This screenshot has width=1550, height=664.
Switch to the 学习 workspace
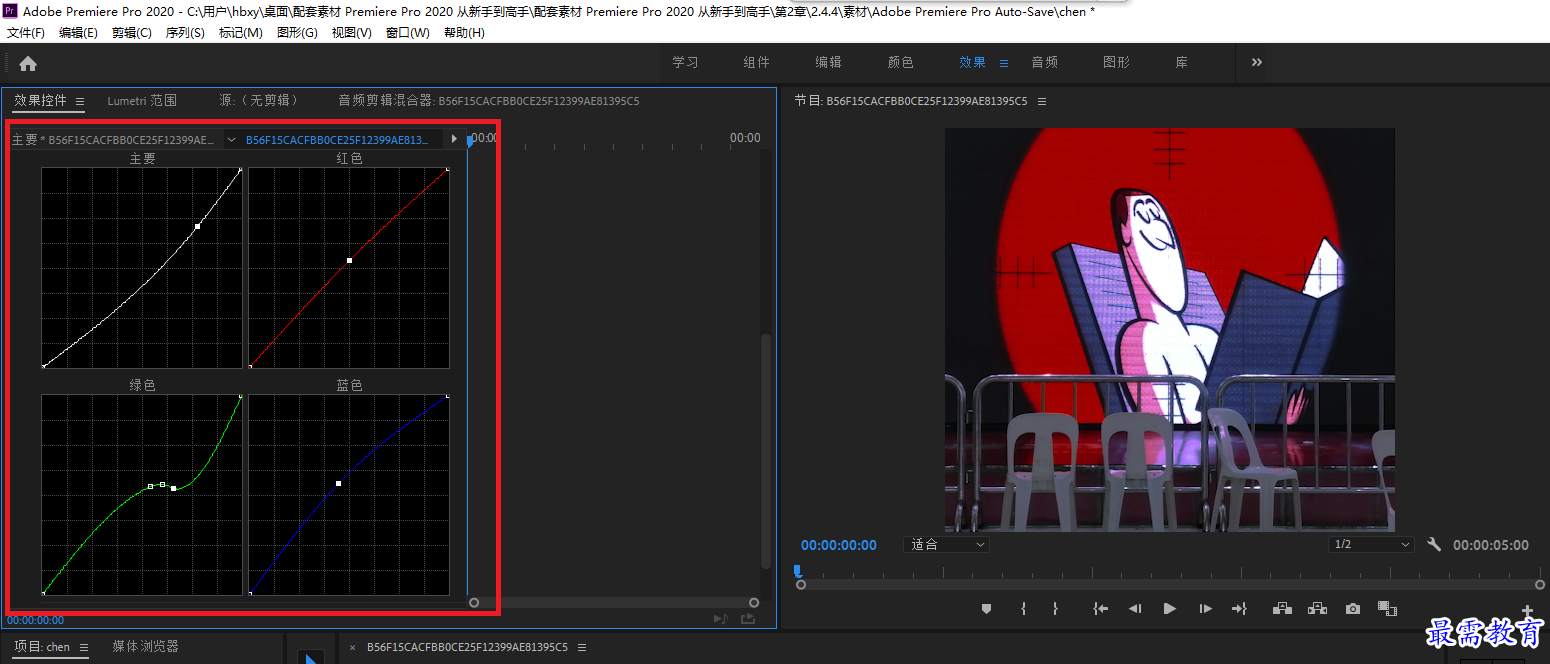pos(685,62)
